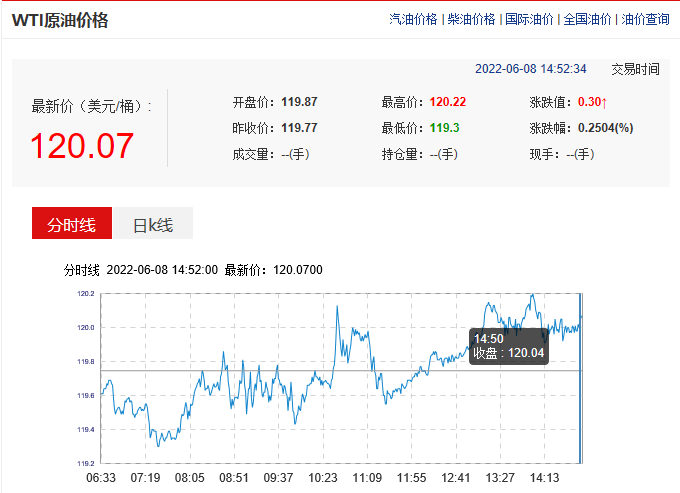Click the green 最低价 value 119.3
The image size is (680, 493).
[x=445, y=128]
